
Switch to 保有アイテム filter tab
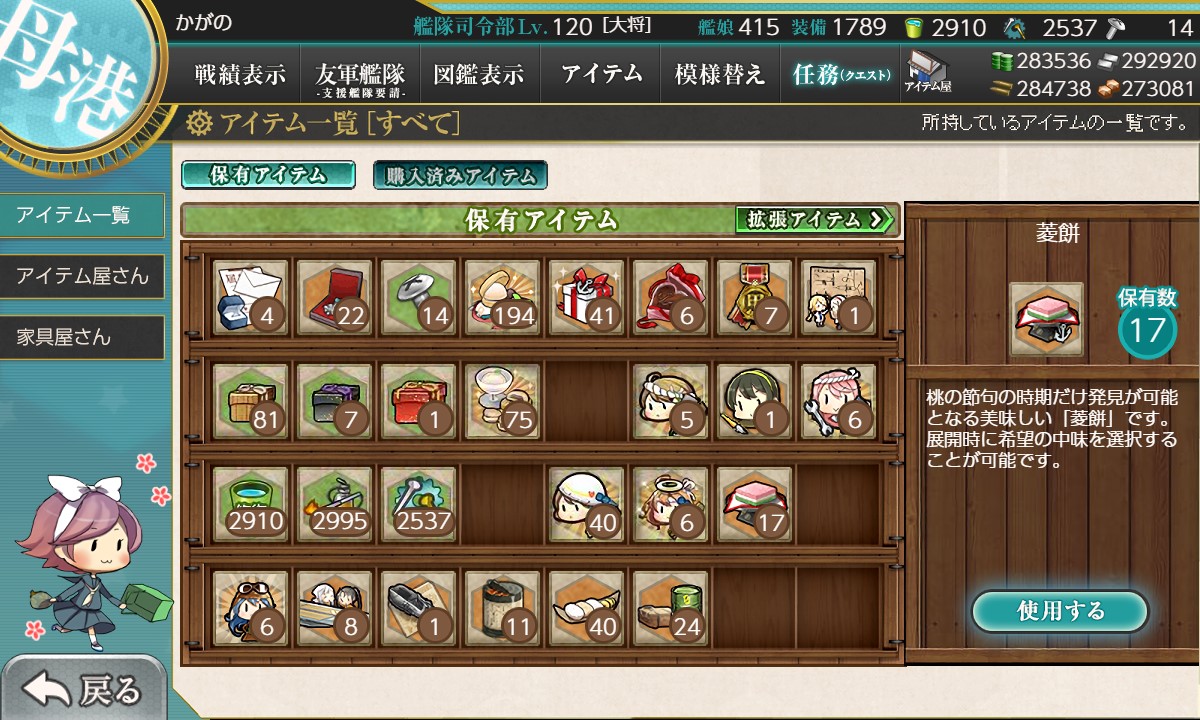268,175
